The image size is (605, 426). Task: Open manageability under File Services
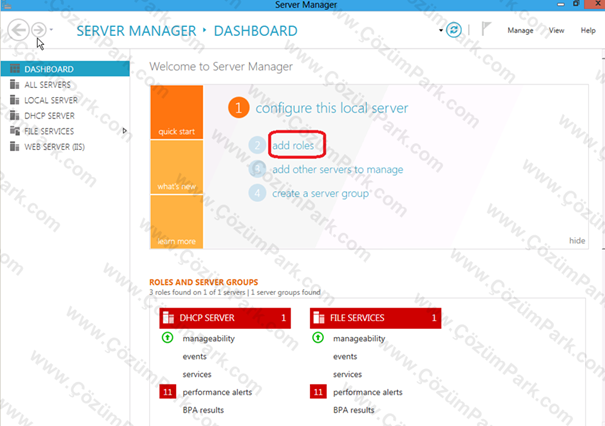tap(359, 338)
